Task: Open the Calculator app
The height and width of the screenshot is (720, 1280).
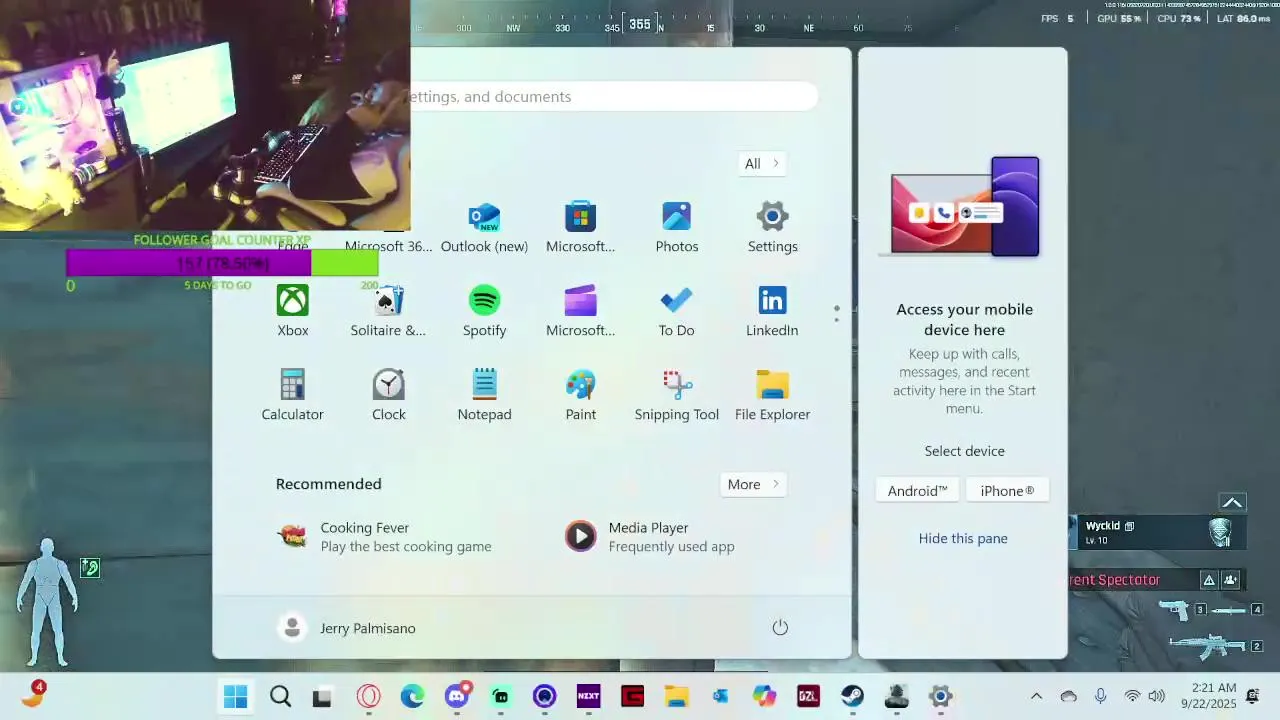Action: click(293, 396)
